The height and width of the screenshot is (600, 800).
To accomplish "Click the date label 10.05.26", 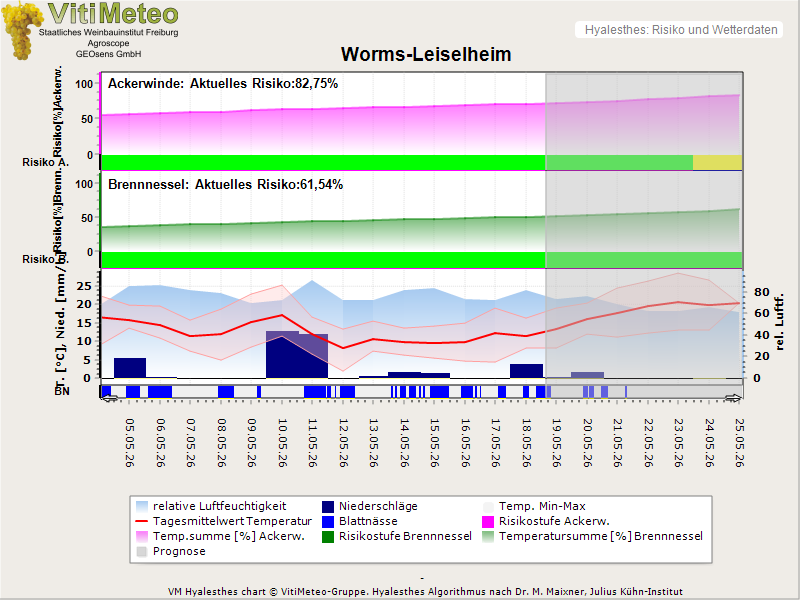I will point(282,443).
